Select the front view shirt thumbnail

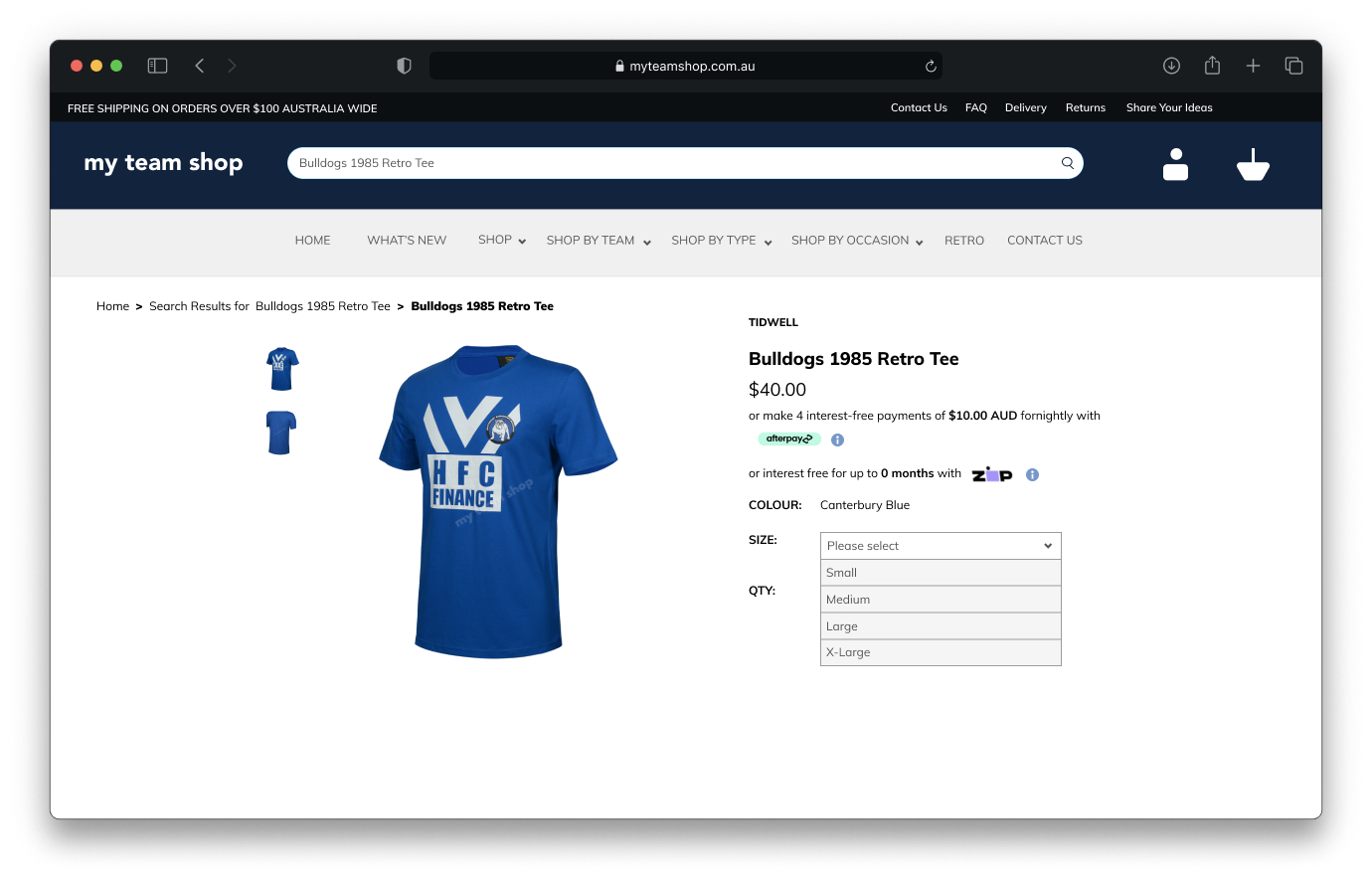[282, 369]
